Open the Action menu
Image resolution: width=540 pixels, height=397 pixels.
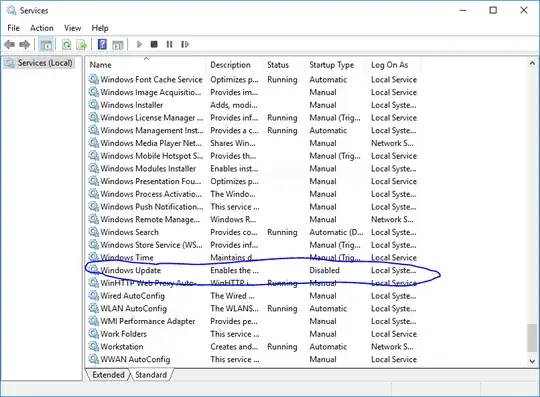(x=42, y=28)
